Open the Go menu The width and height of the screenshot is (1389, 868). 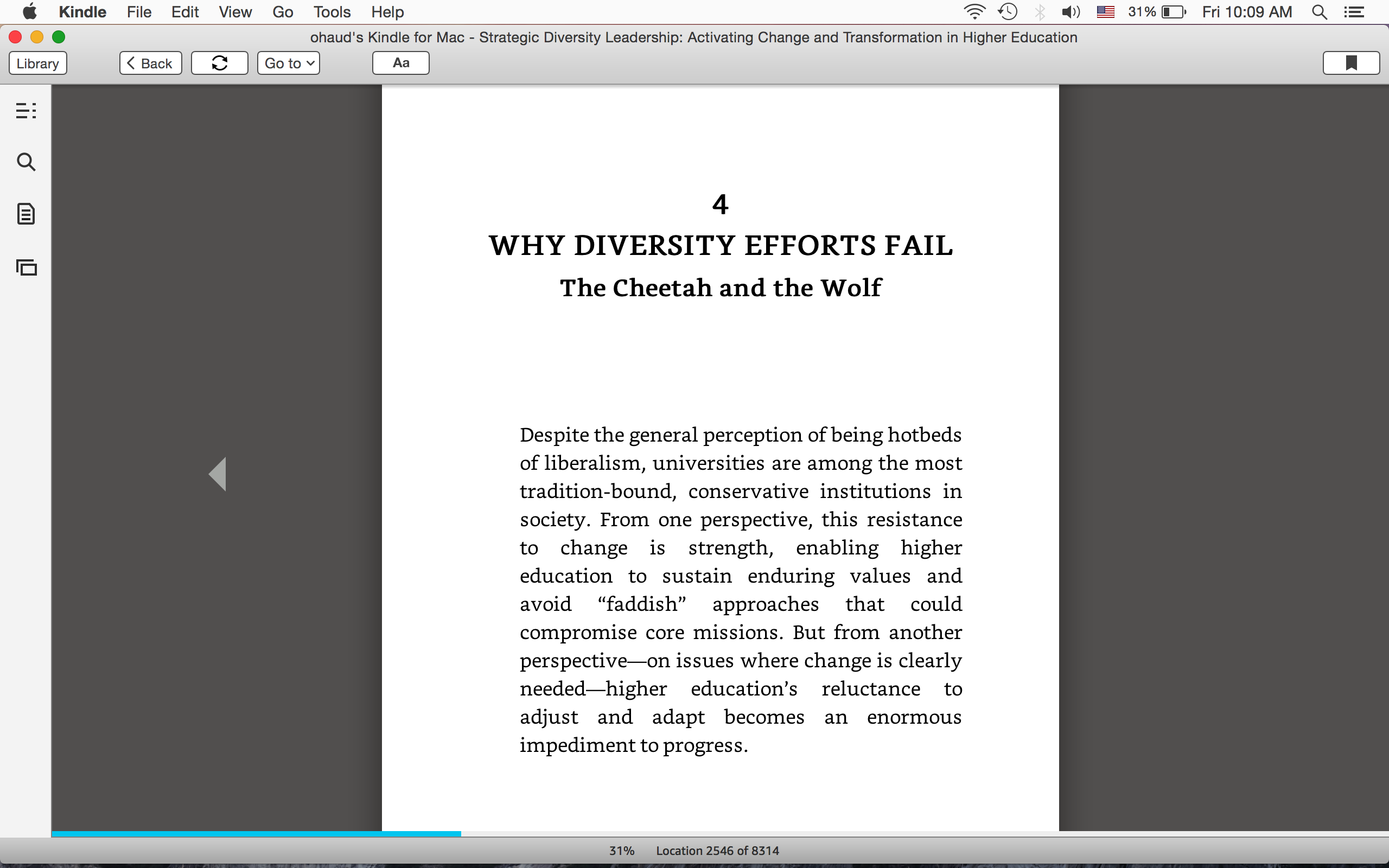point(283,11)
